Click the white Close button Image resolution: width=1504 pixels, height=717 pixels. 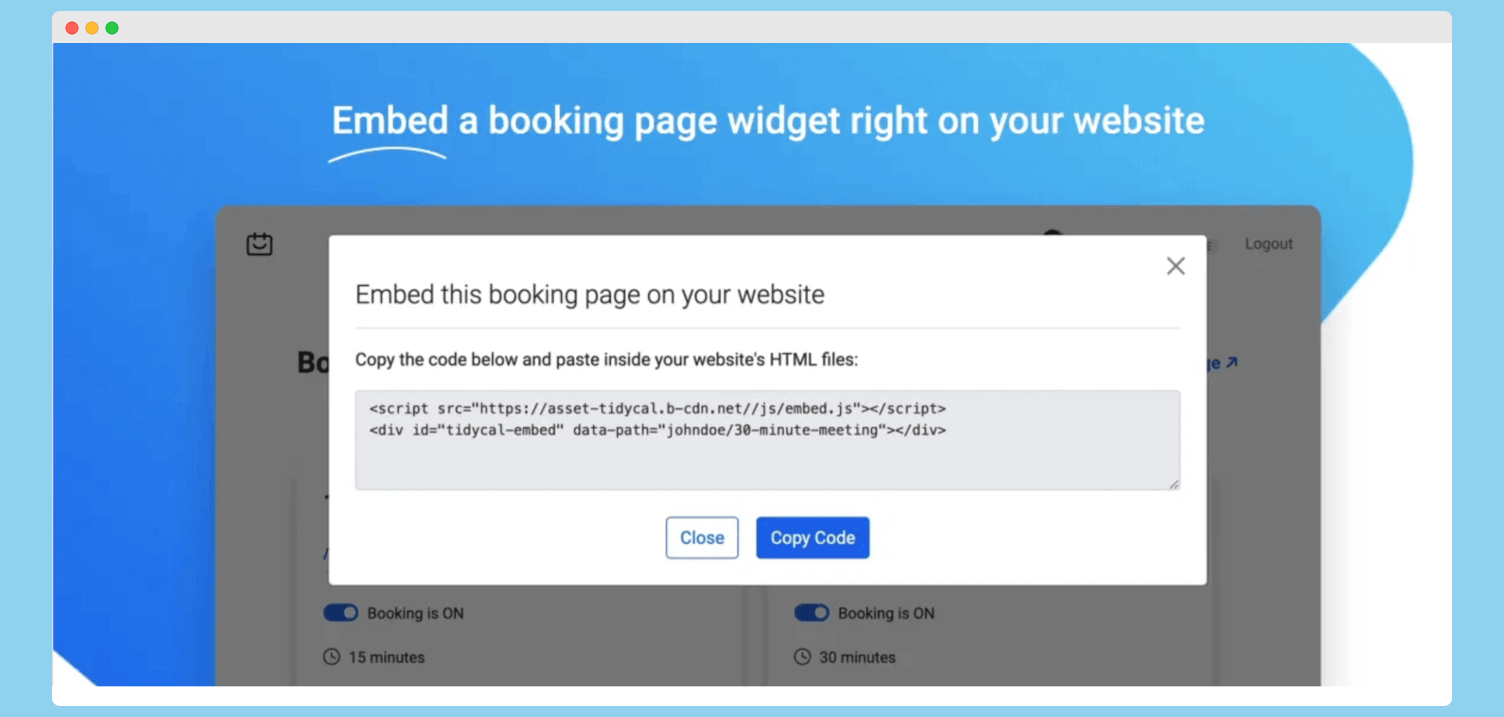[702, 538]
